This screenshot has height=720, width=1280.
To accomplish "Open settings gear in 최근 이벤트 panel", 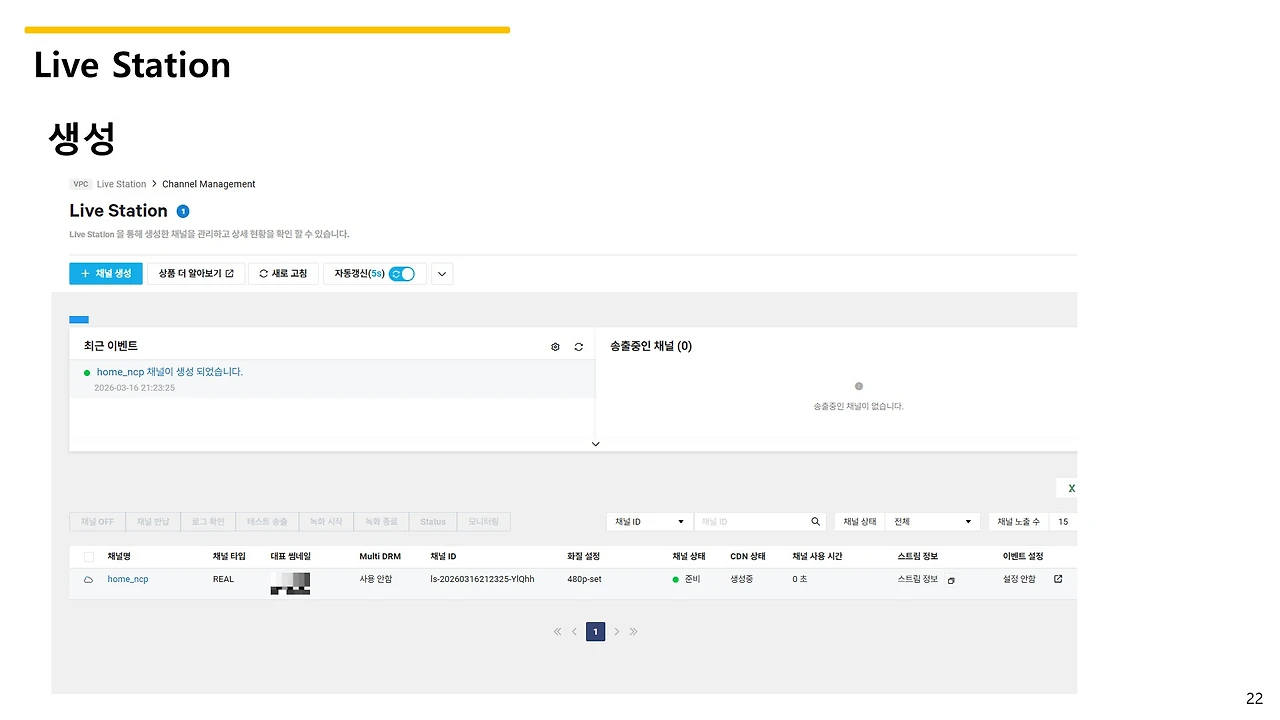I will (556, 347).
